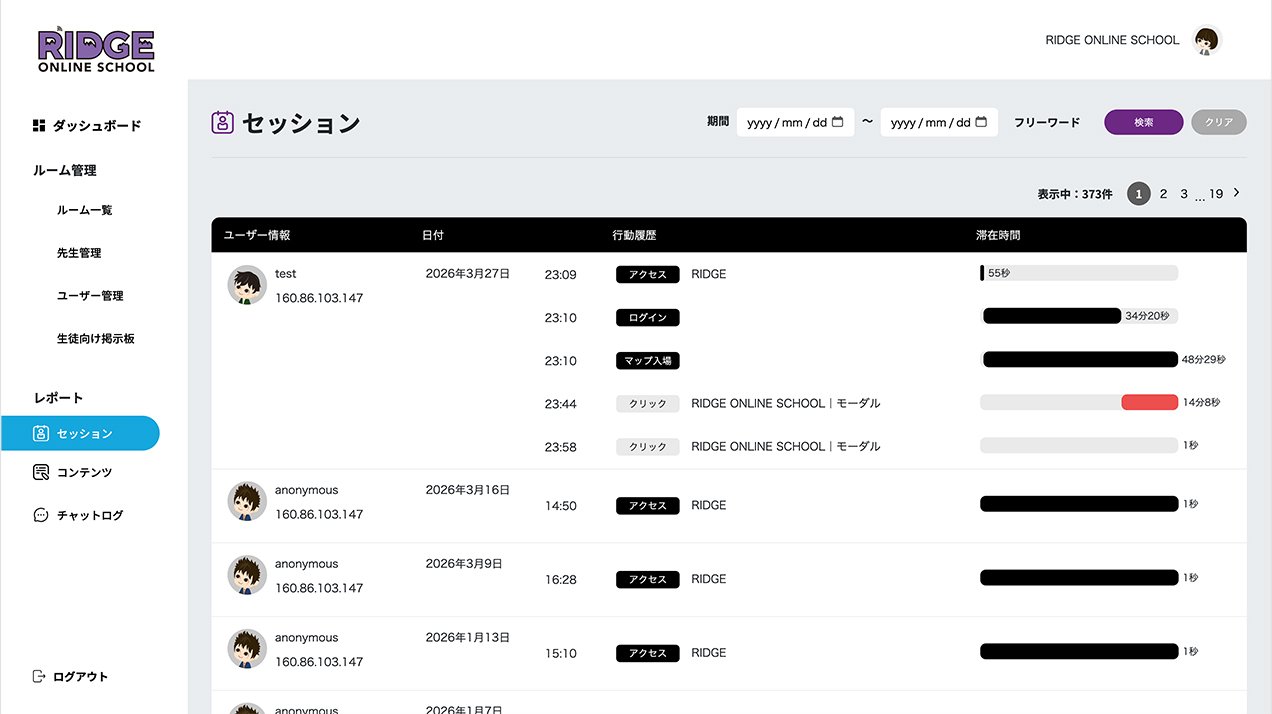Open the end date calendar picker

pyautogui.click(x=981, y=122)
